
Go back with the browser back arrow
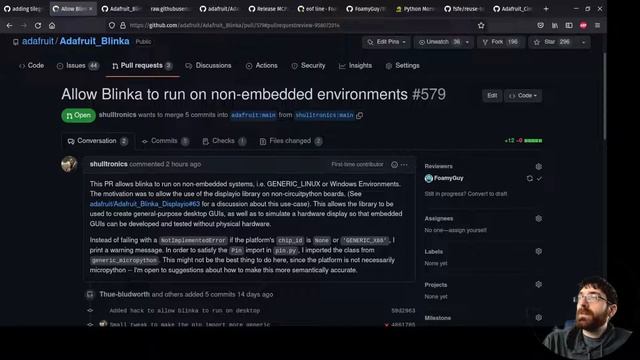[9, 25]
